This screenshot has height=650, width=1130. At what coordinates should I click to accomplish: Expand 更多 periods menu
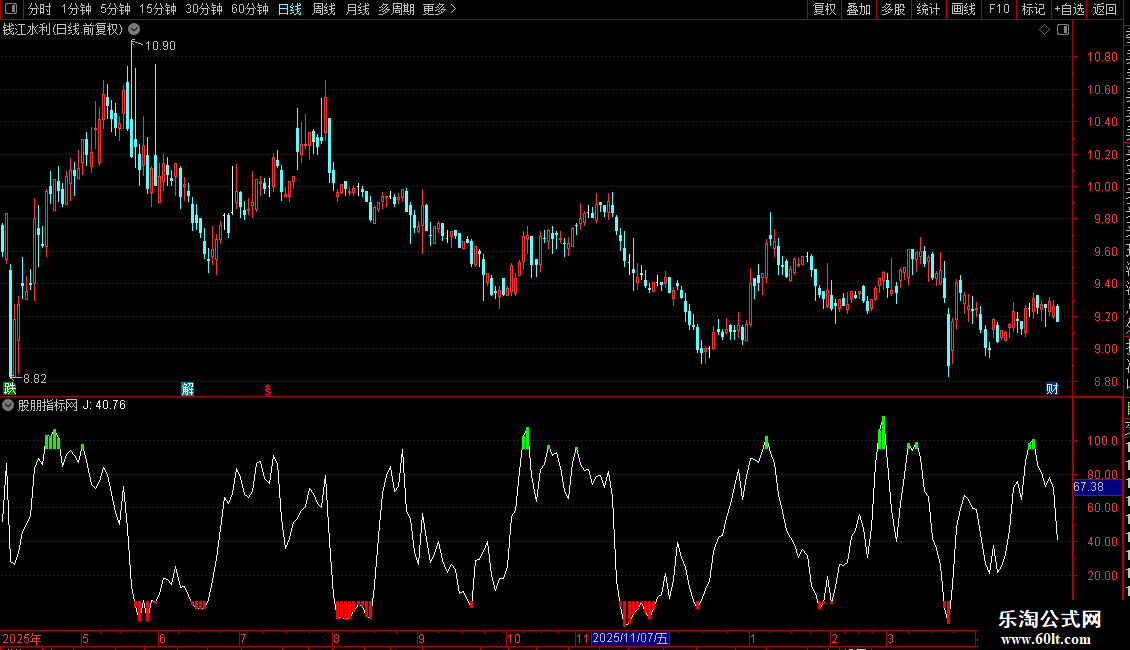point(439,9)
